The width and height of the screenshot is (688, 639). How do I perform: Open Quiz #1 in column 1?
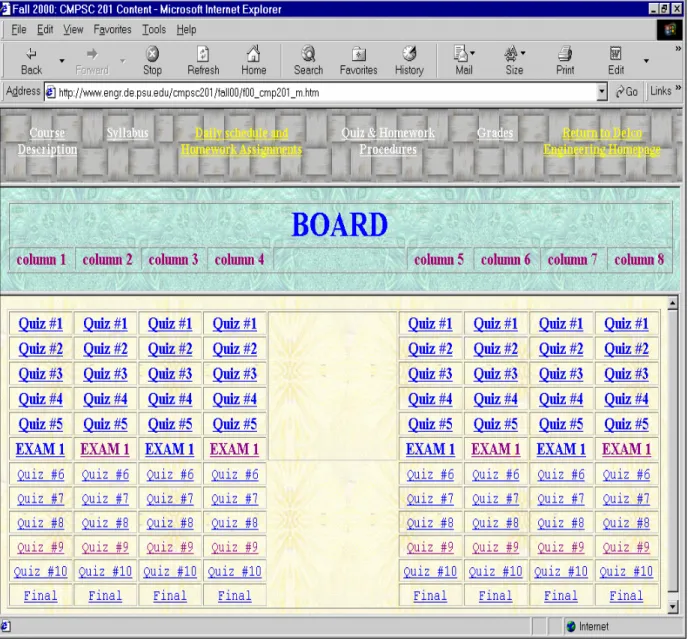coord(40,324)
